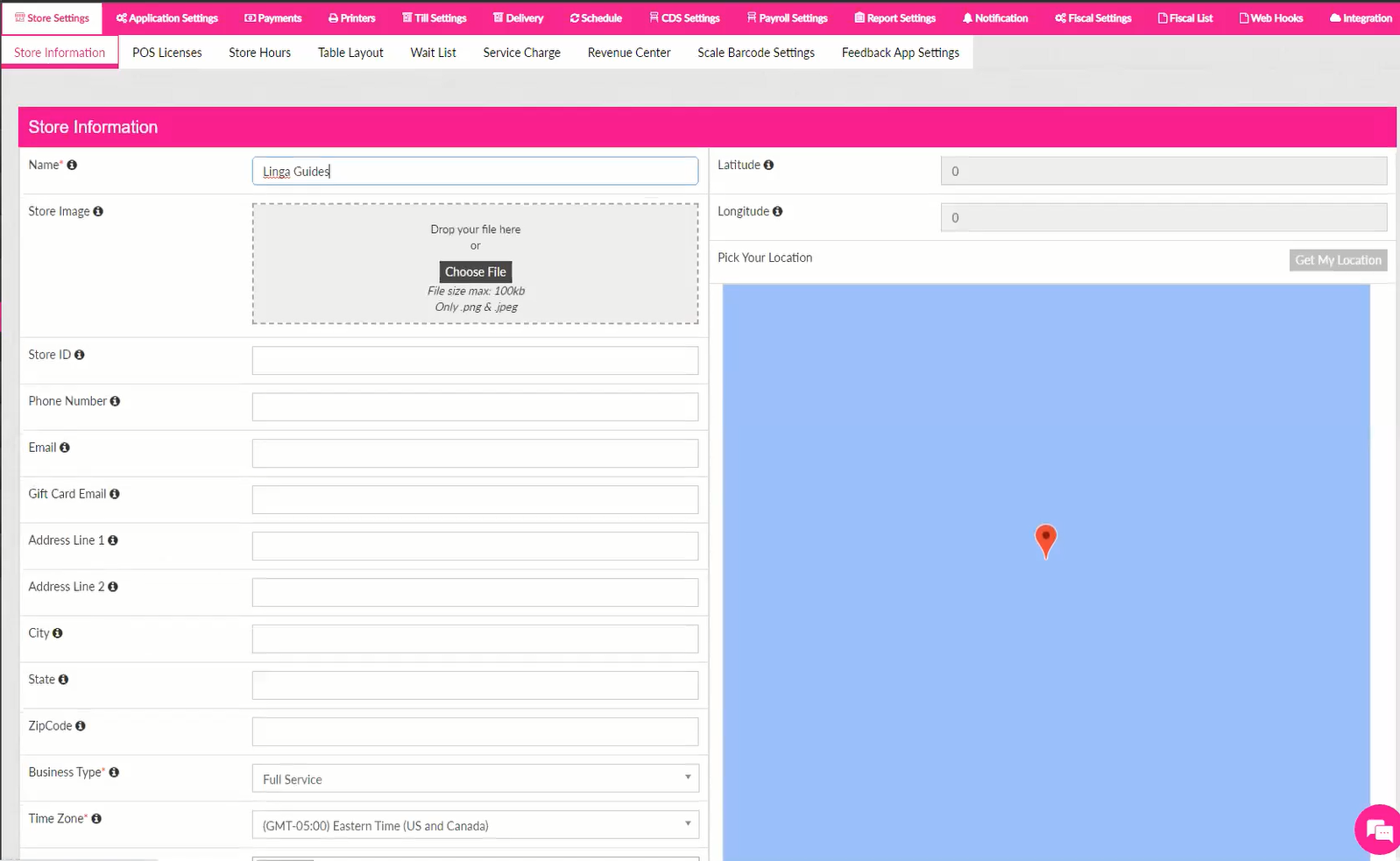This screenshot has height=861, width=1400.
Task: Switch to the Revenue Center tab
Action: [629, 53]
